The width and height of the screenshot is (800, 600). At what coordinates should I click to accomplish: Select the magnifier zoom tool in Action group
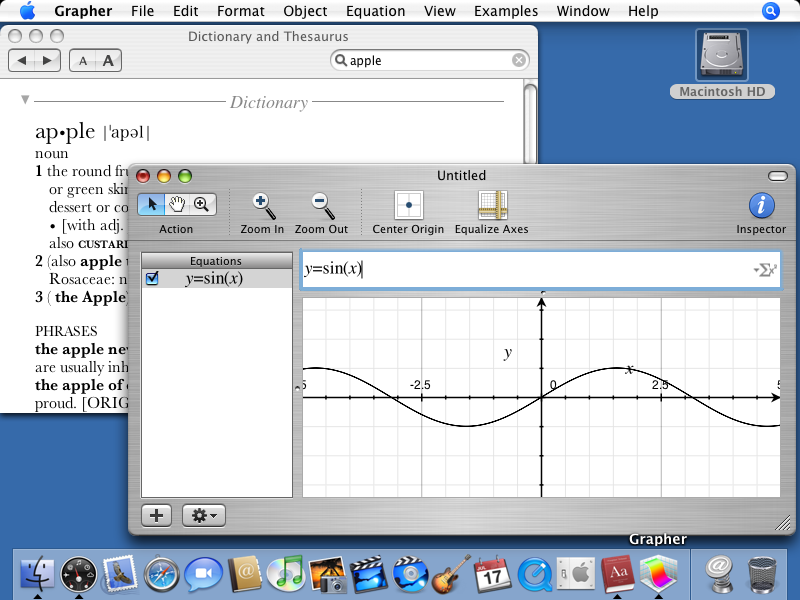coord(201,204)
